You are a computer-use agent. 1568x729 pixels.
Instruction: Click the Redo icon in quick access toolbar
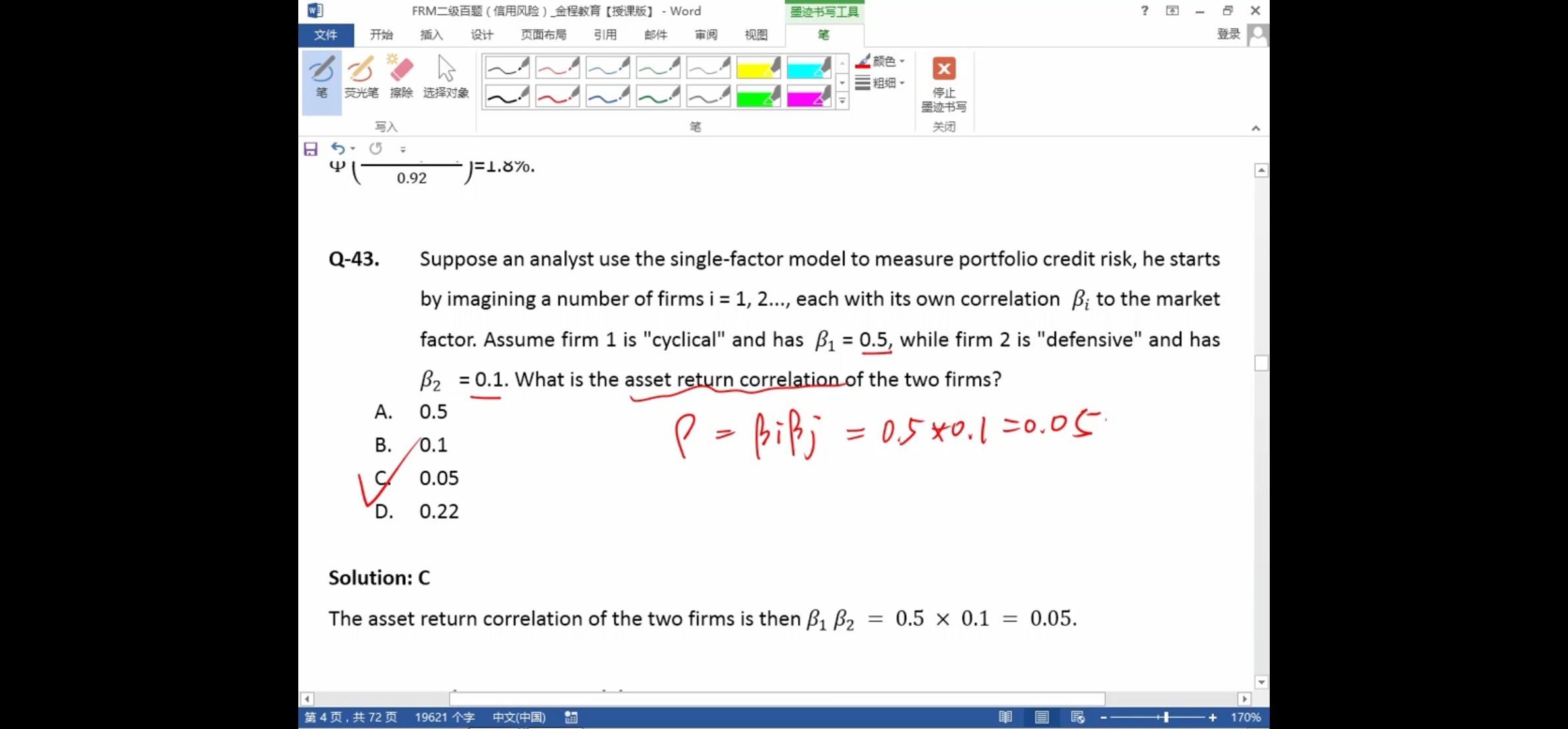coord(376,149)
